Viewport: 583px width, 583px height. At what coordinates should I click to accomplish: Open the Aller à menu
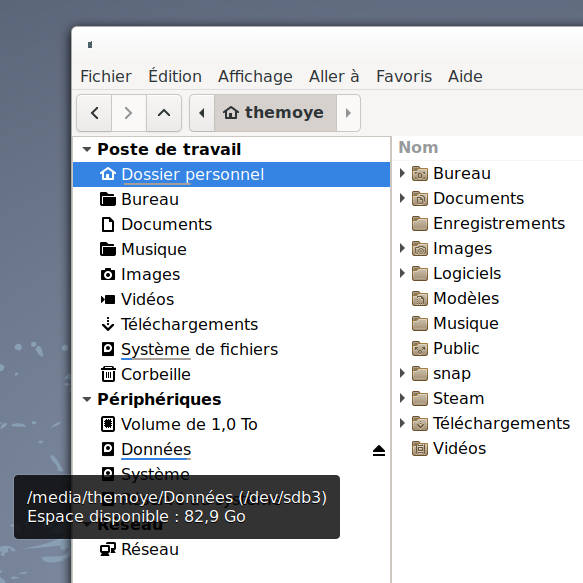tap(334, 76)
